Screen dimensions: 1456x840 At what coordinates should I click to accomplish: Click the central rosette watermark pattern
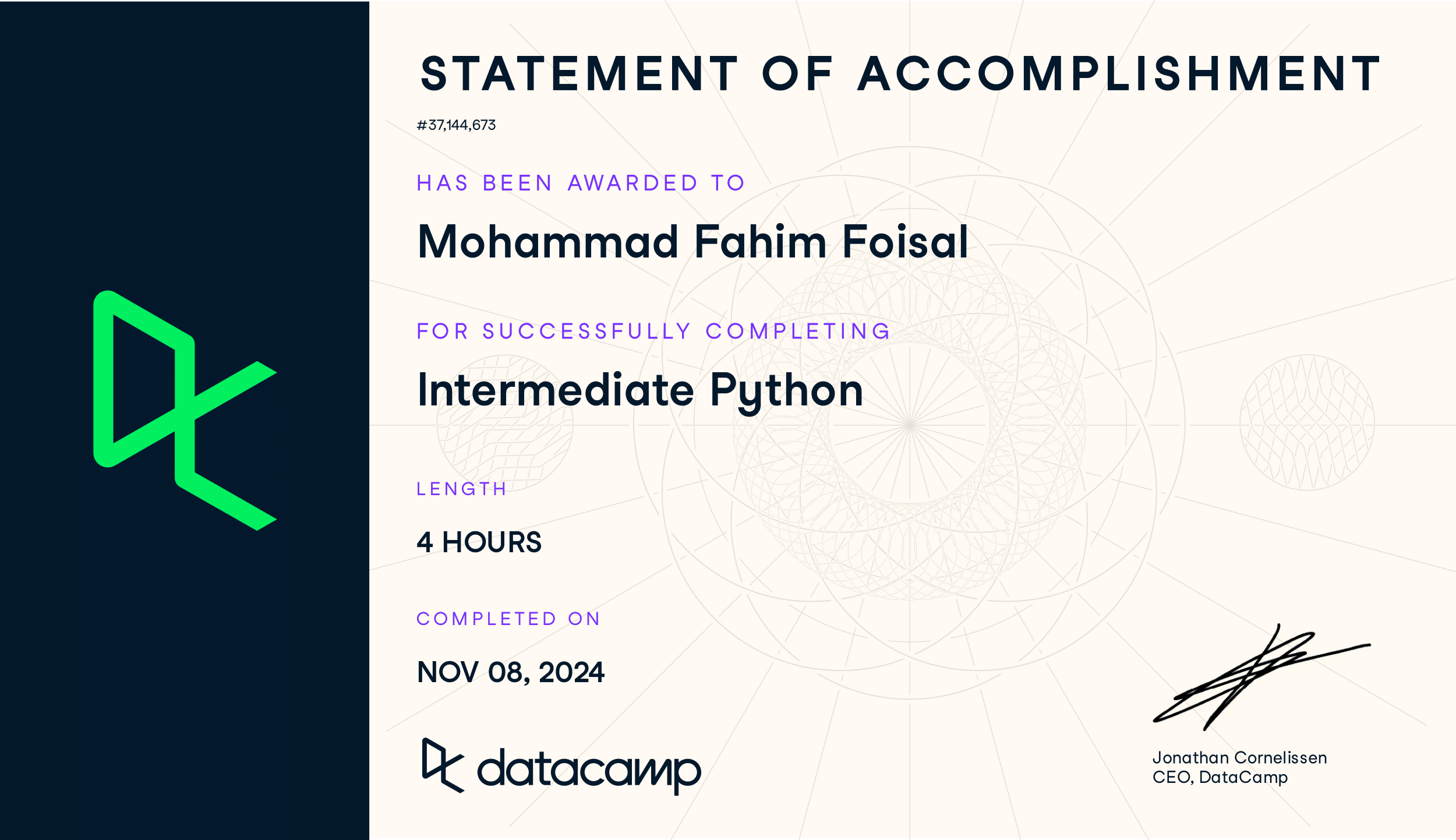(909, 423)
